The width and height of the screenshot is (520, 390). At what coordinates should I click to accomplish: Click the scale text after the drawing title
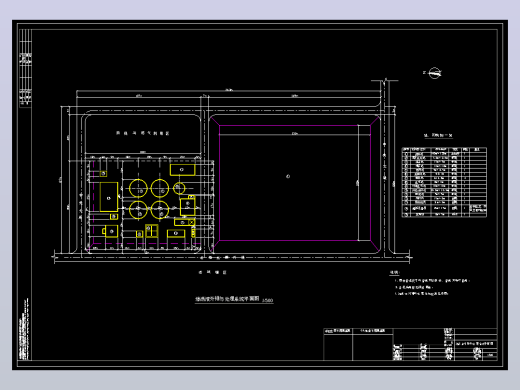pyautogui.click(x=267, y=300)
